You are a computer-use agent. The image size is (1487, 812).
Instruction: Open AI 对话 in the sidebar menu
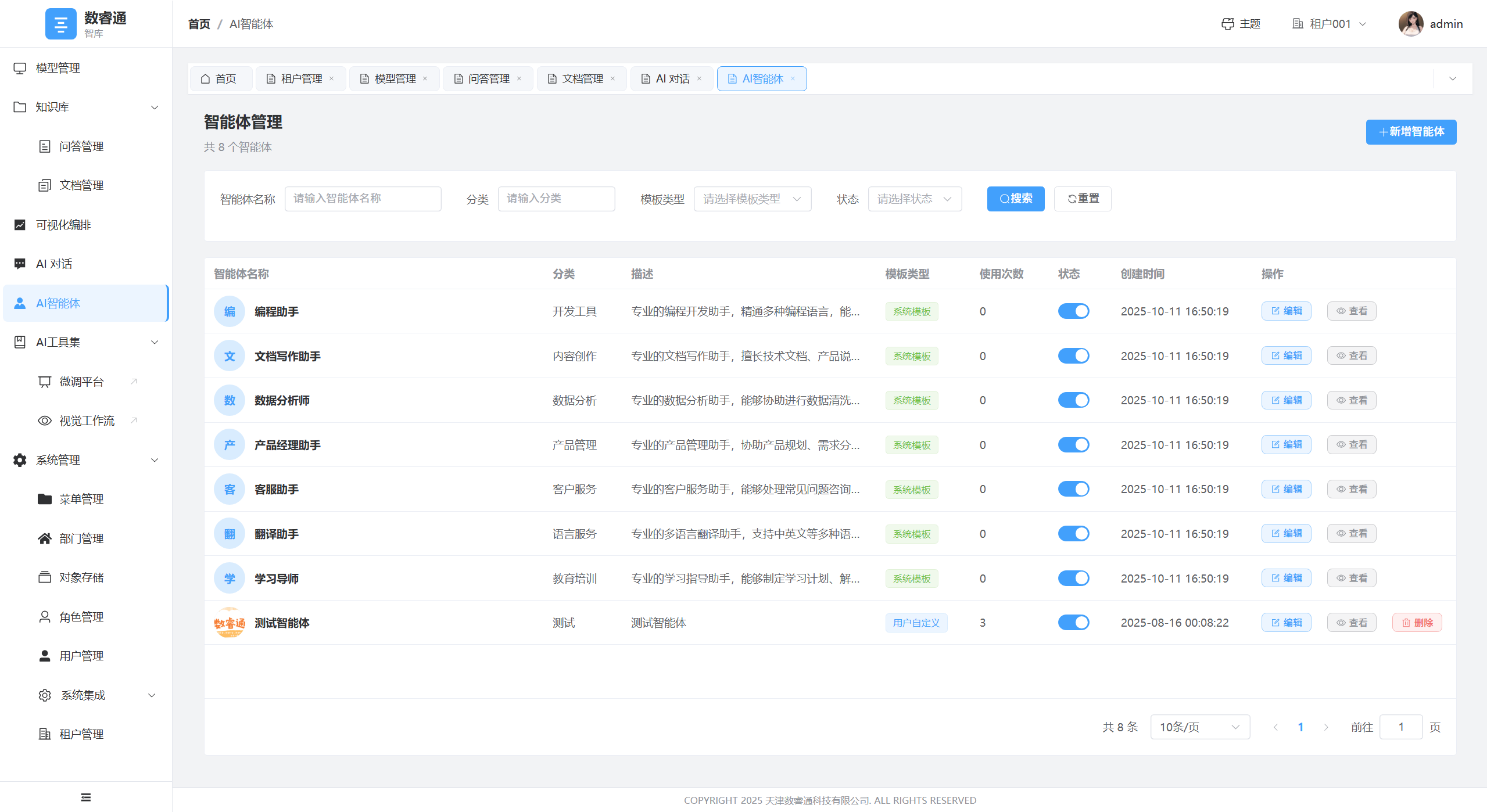(x=54, y=264)
